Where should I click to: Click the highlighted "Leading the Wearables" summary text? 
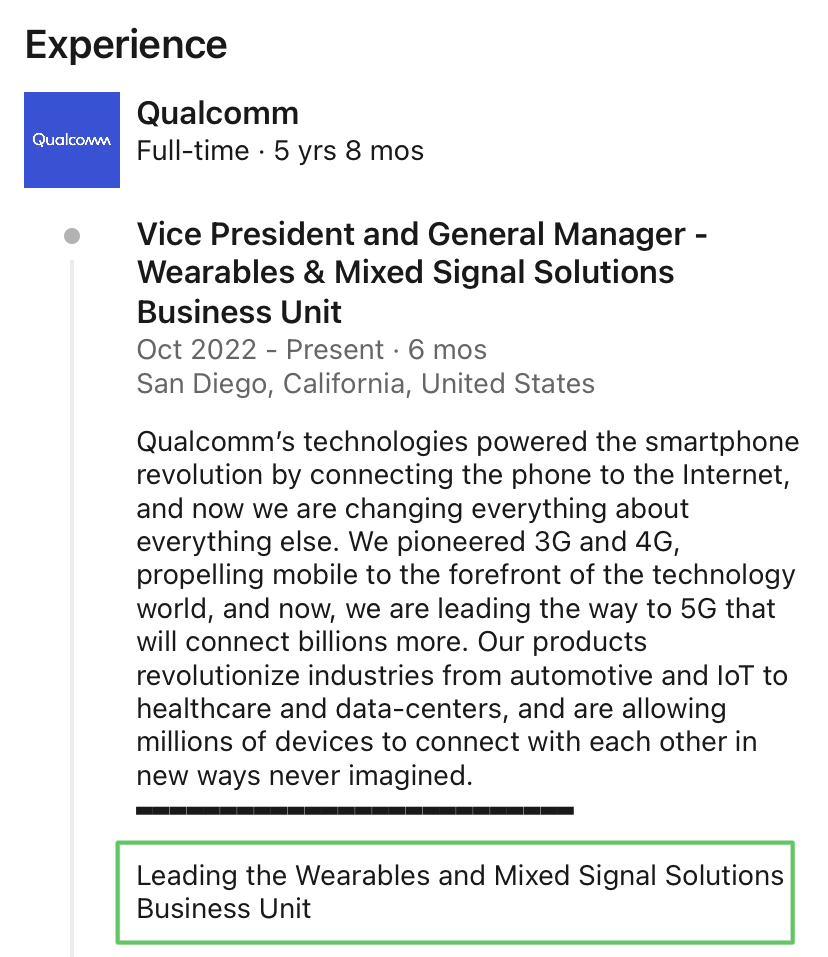pos(459,892)
